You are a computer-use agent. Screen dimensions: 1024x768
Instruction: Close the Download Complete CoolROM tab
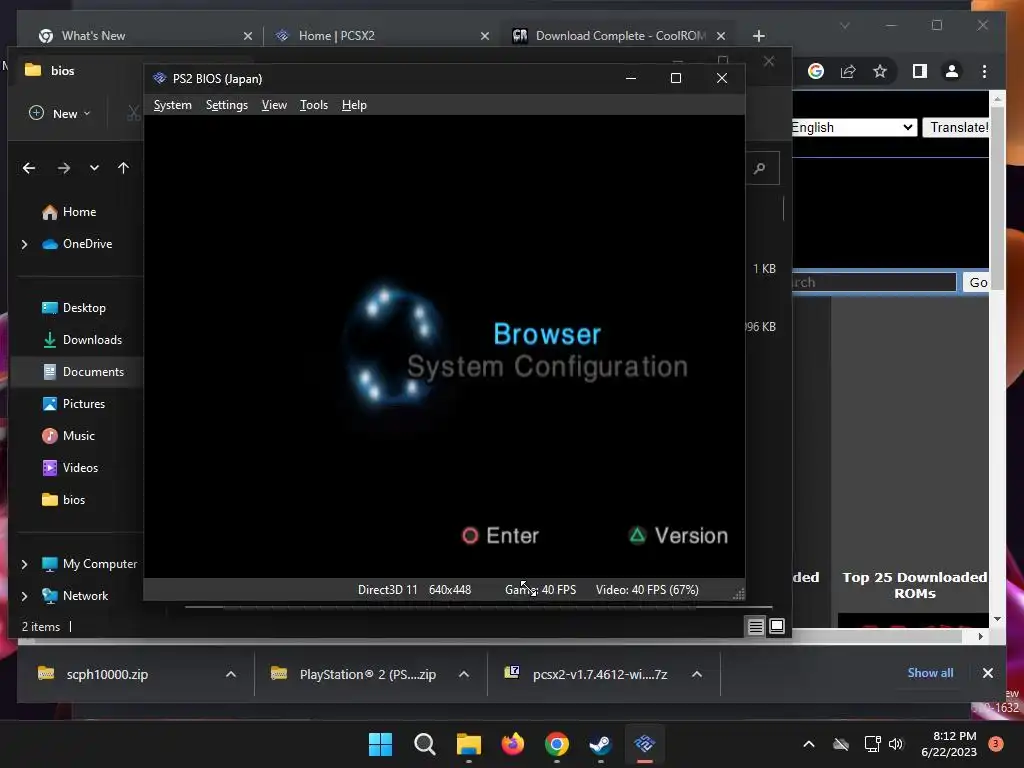721,36
